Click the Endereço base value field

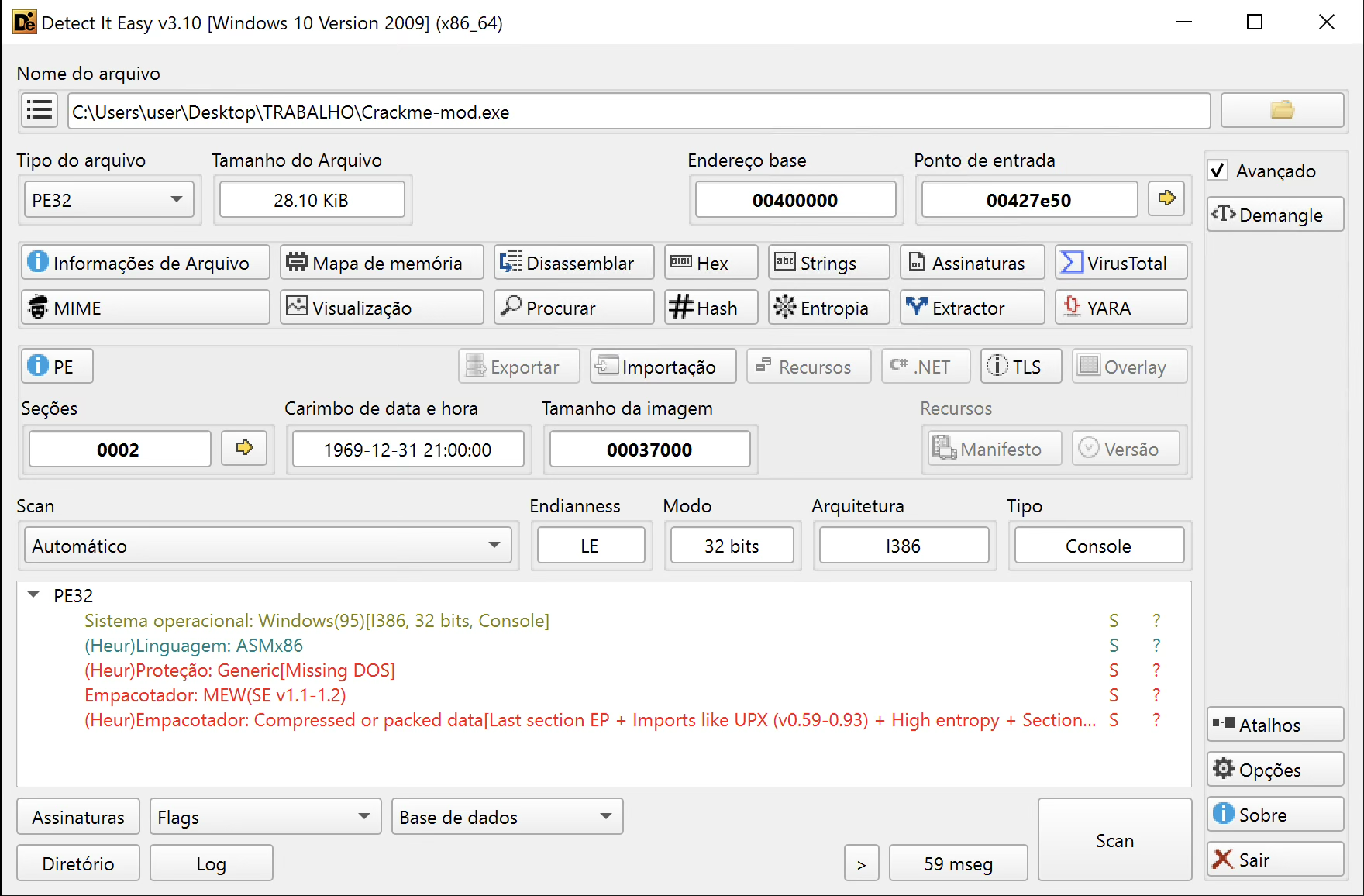click(795, 200)
